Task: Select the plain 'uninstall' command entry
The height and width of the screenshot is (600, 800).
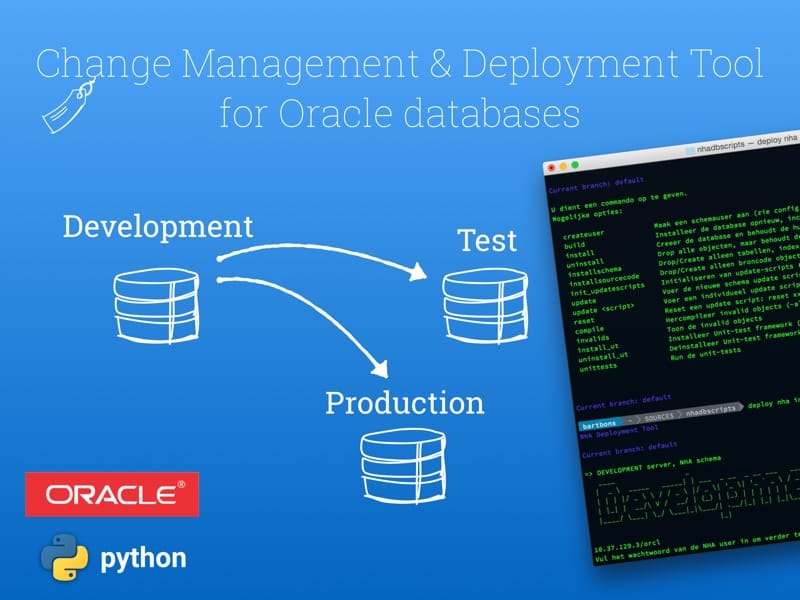Action: 585,263
